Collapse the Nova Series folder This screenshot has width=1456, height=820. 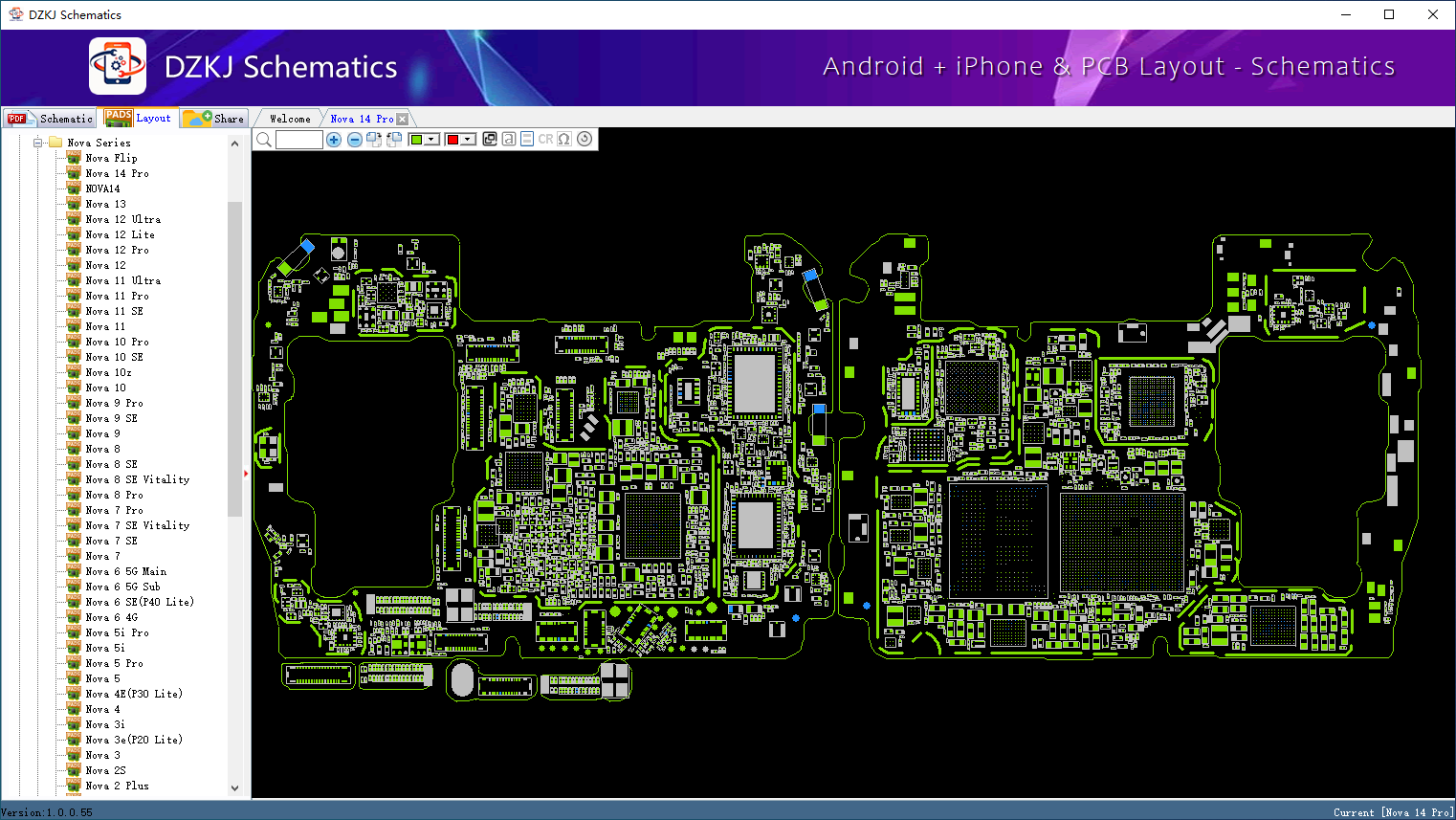point(38,143)
